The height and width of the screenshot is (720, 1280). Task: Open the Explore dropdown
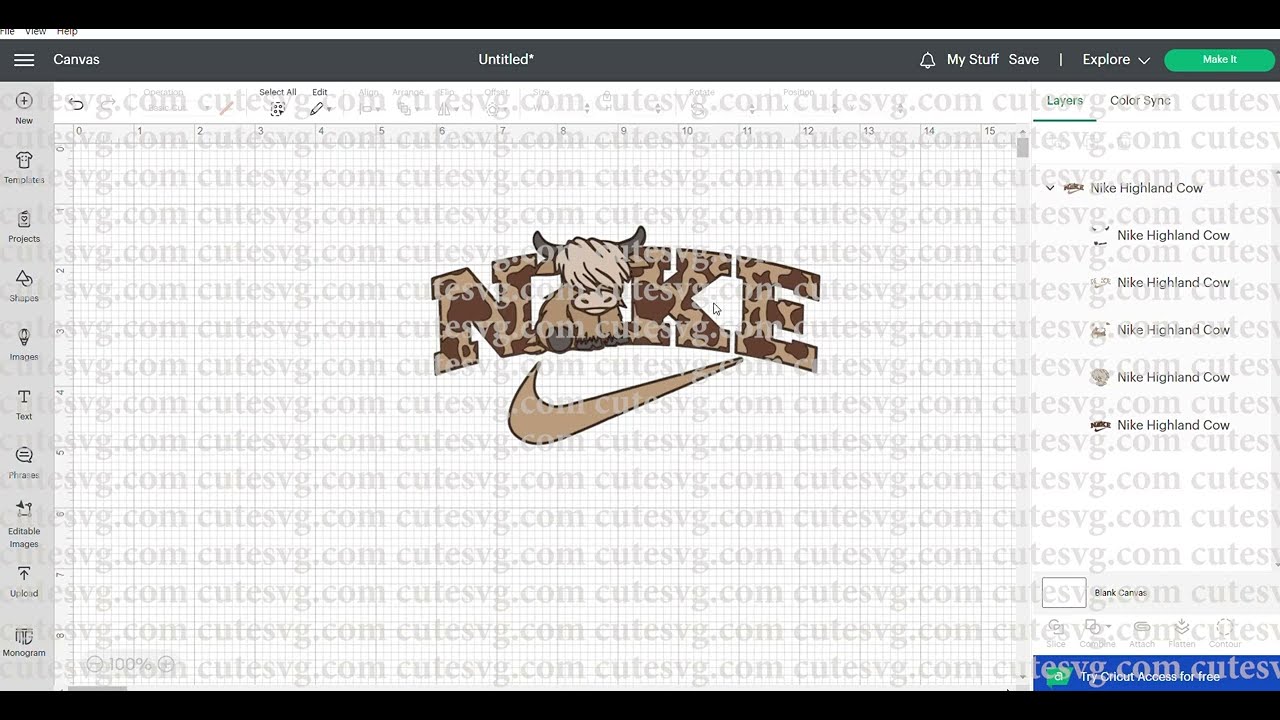coord(1116,60)
